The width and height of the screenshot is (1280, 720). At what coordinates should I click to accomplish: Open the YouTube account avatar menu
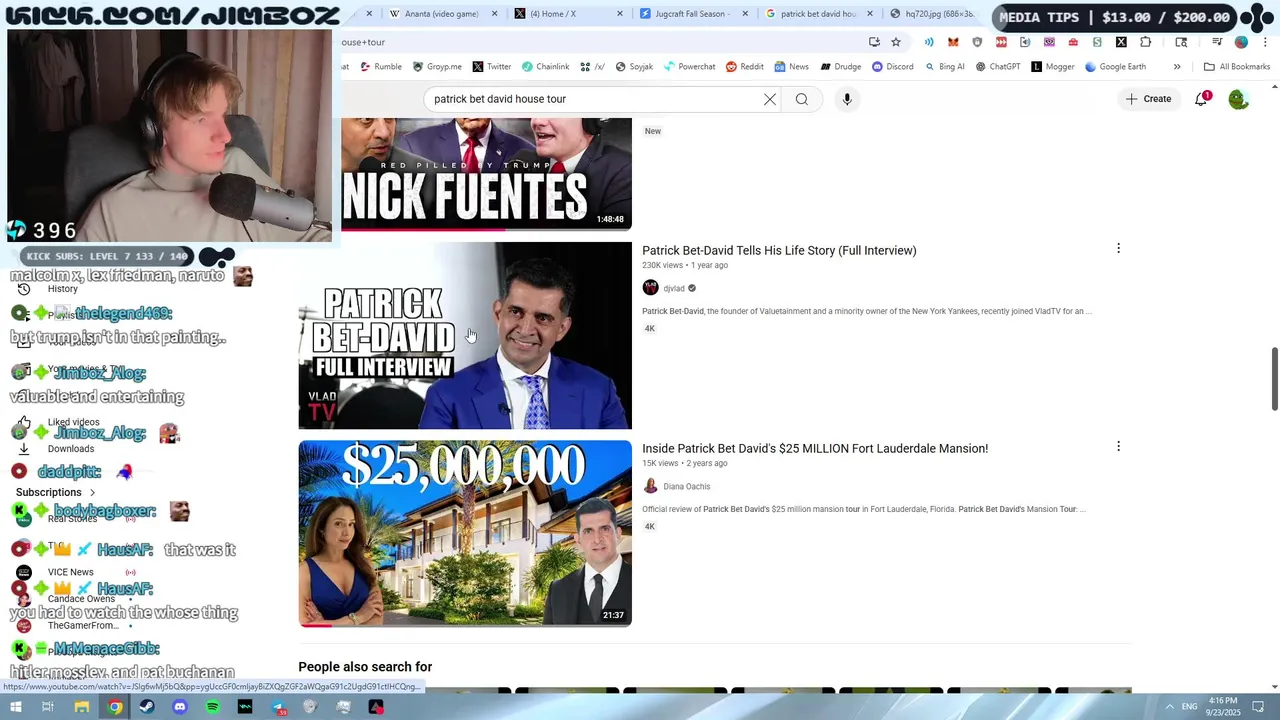[1238, 99]
